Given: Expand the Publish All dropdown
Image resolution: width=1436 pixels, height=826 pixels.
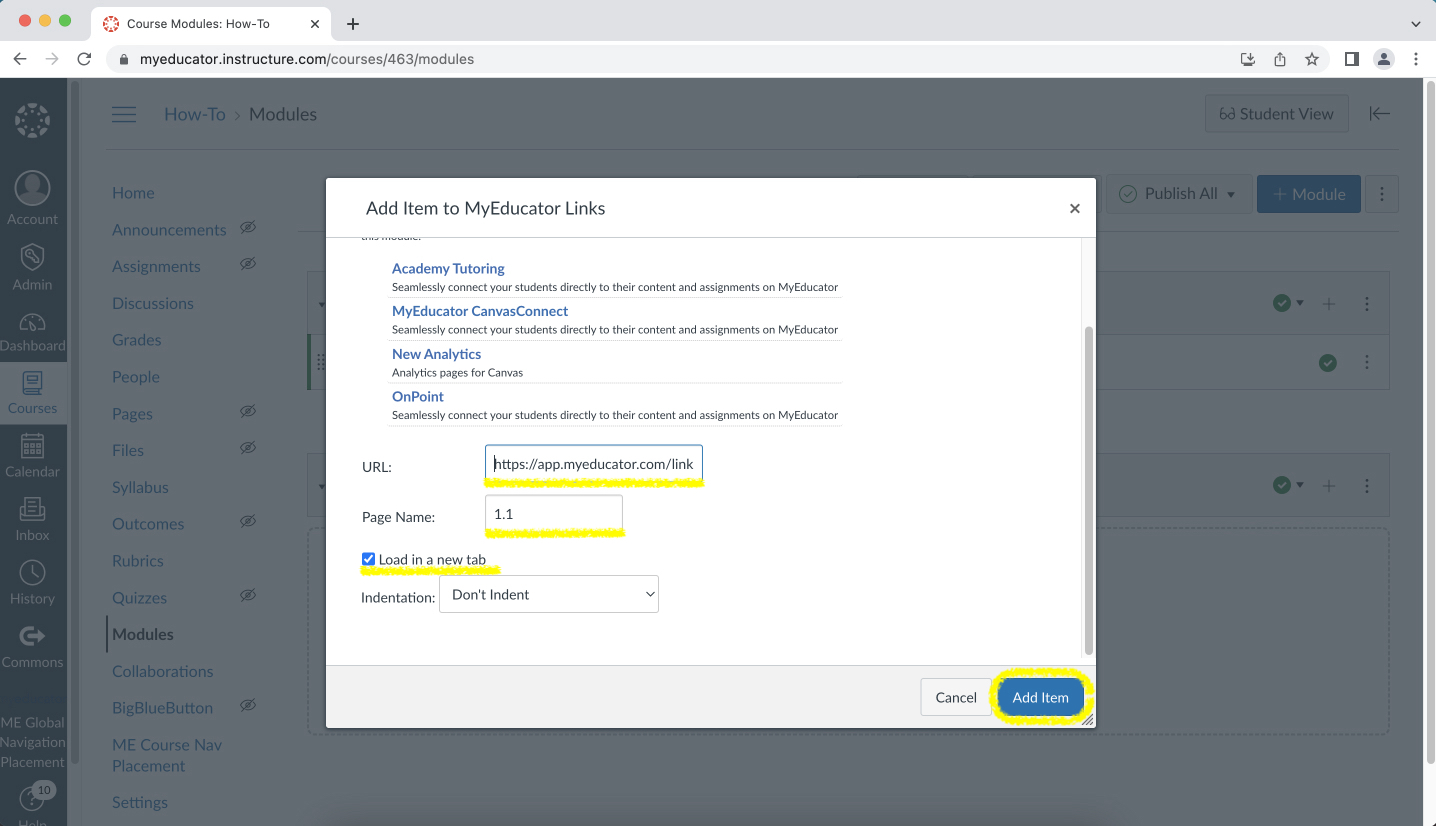Looking at the screenshot, I should point(1178,194).
